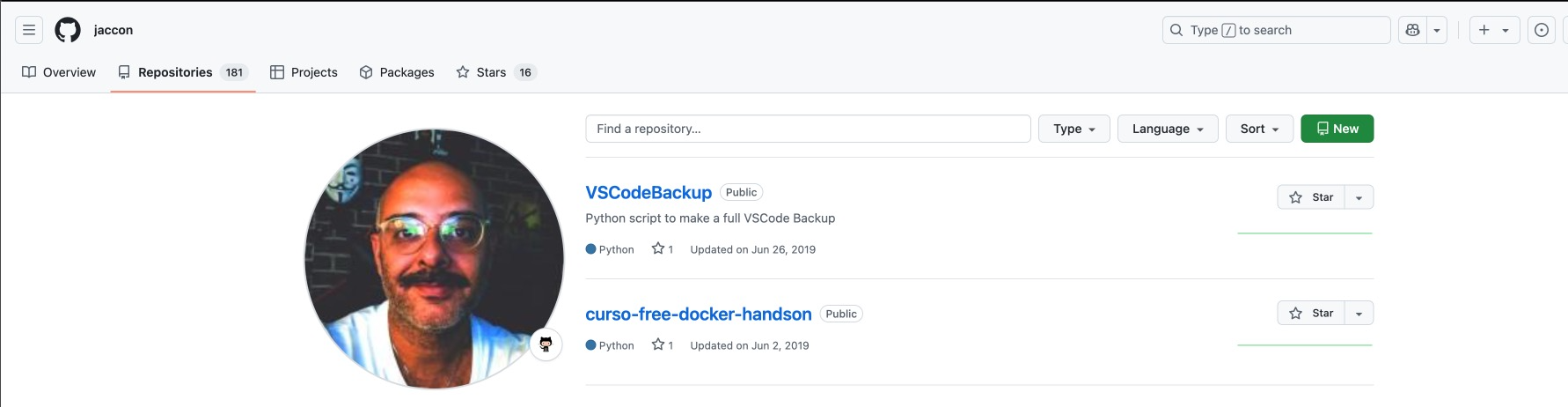
Task: Open the Sort dropdown
Action: [1259, 129]
